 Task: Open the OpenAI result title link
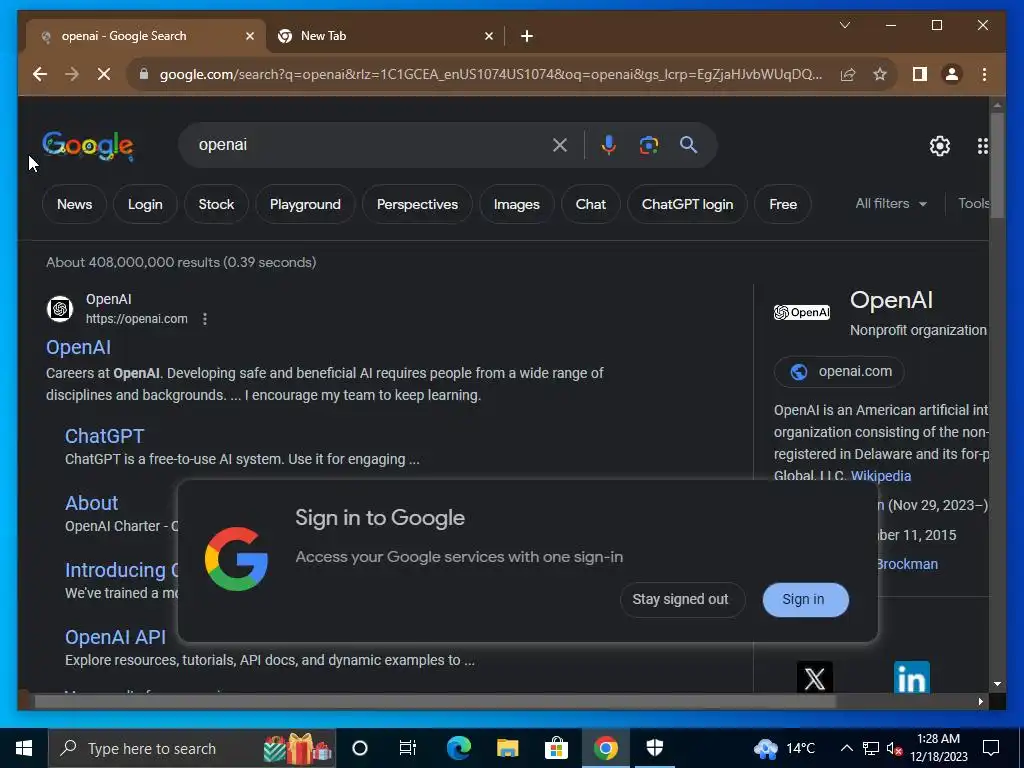click(78, 347)
